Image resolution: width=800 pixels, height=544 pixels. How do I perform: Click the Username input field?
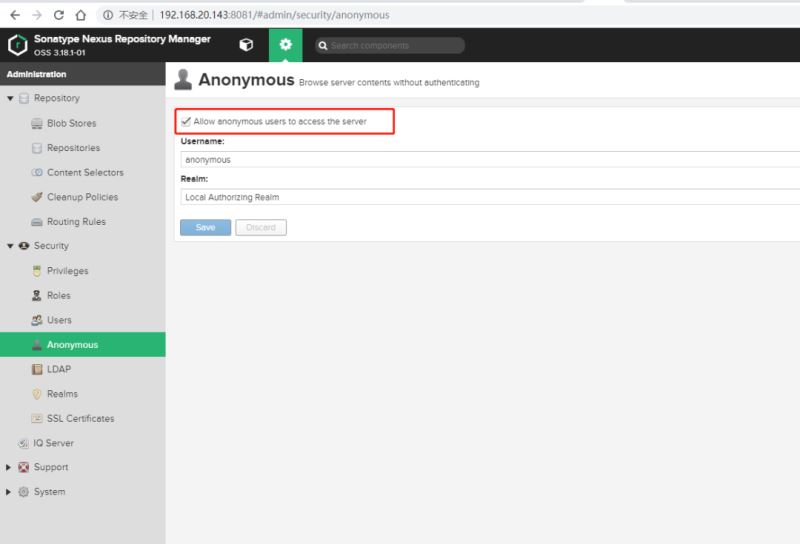pos(490,159)
